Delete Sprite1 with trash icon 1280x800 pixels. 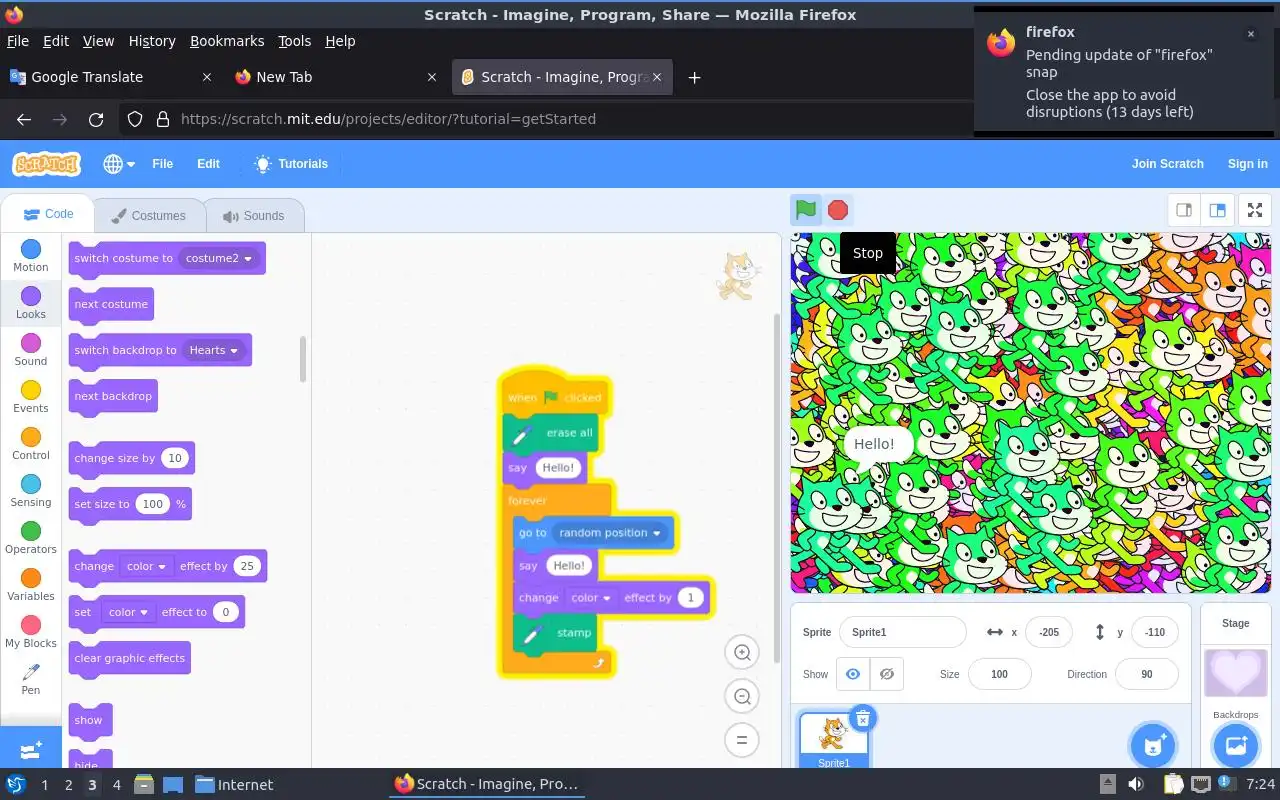tap(863, 717)
